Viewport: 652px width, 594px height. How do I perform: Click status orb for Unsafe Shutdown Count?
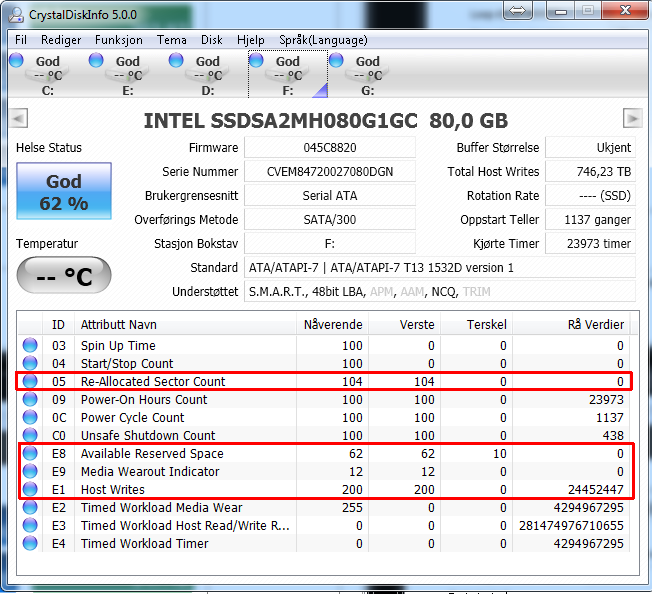pos(30,435)
